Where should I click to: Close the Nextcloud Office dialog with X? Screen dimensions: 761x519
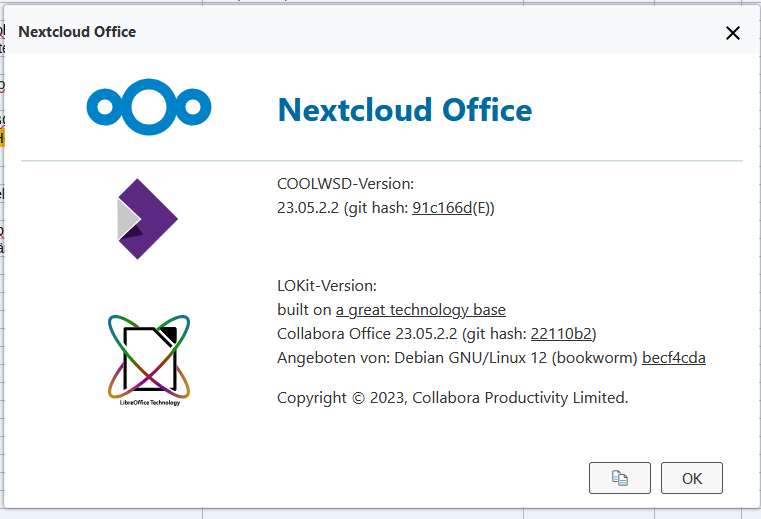click(x=733, y=33)
